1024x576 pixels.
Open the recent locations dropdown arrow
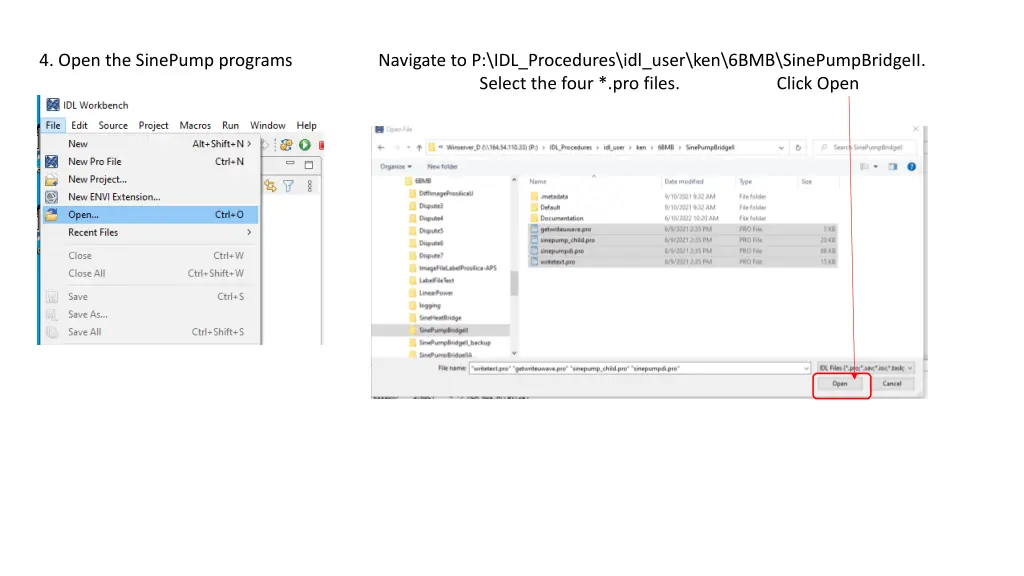[408, 148]
